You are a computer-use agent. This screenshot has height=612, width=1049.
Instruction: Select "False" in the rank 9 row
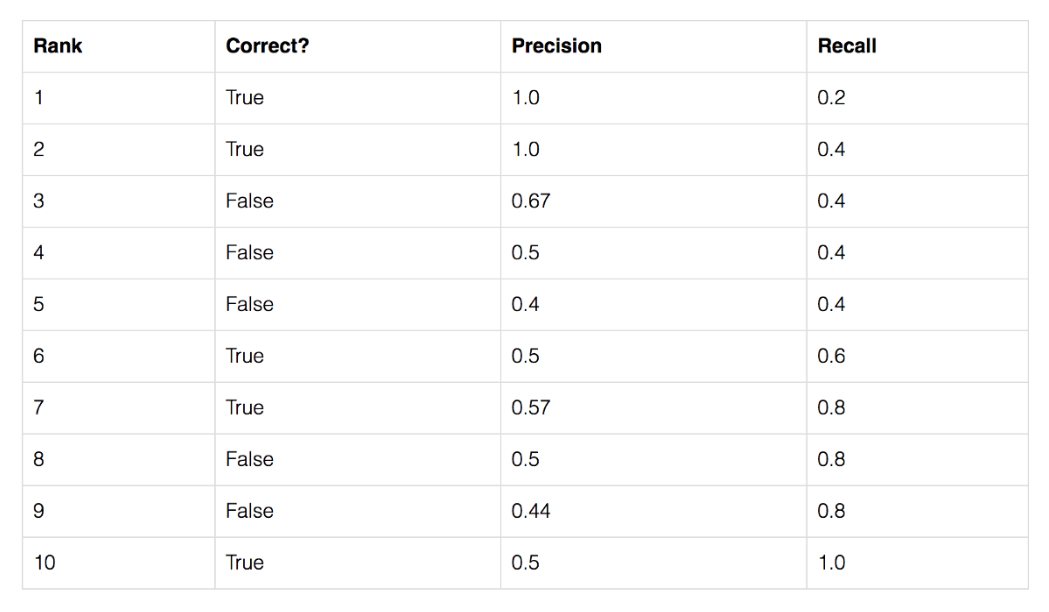coord(249,511)
